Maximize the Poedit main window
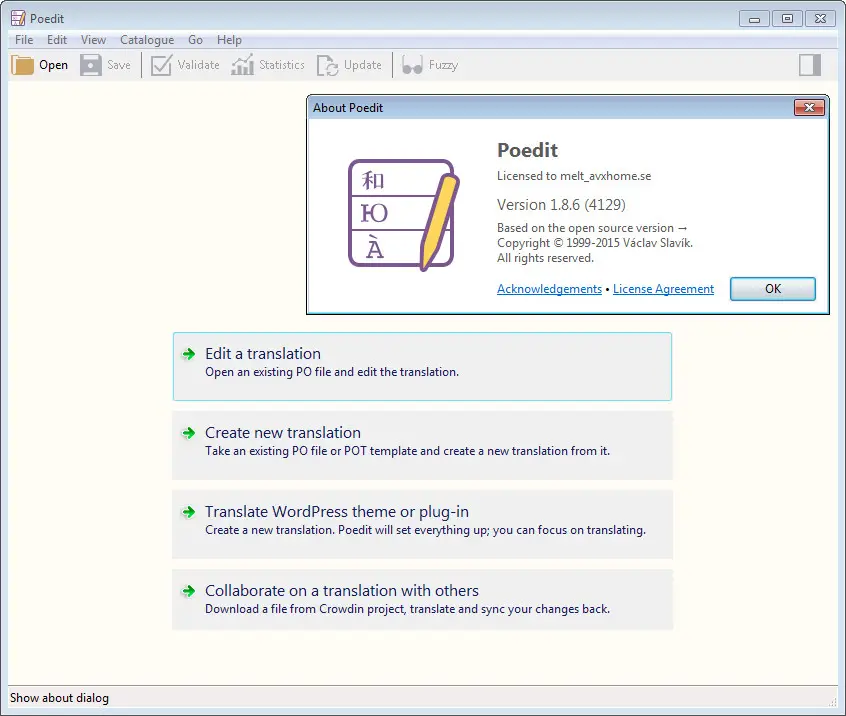Viewport: 846px width, 716px height. click(787, 19)
